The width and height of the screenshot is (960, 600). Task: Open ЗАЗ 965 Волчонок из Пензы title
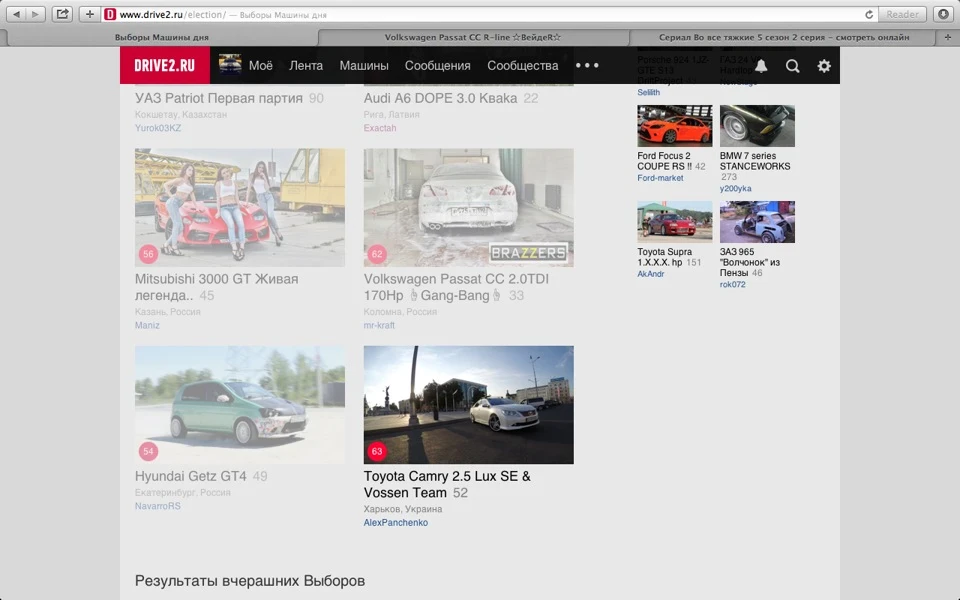[750, 262]
